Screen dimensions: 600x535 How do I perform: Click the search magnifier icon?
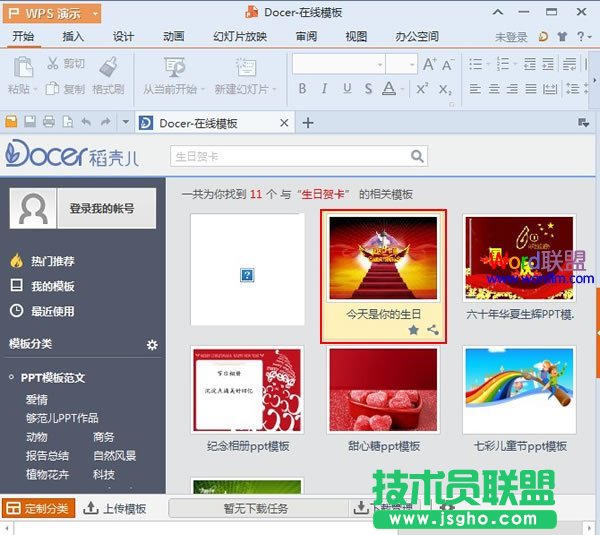point(416,156)
